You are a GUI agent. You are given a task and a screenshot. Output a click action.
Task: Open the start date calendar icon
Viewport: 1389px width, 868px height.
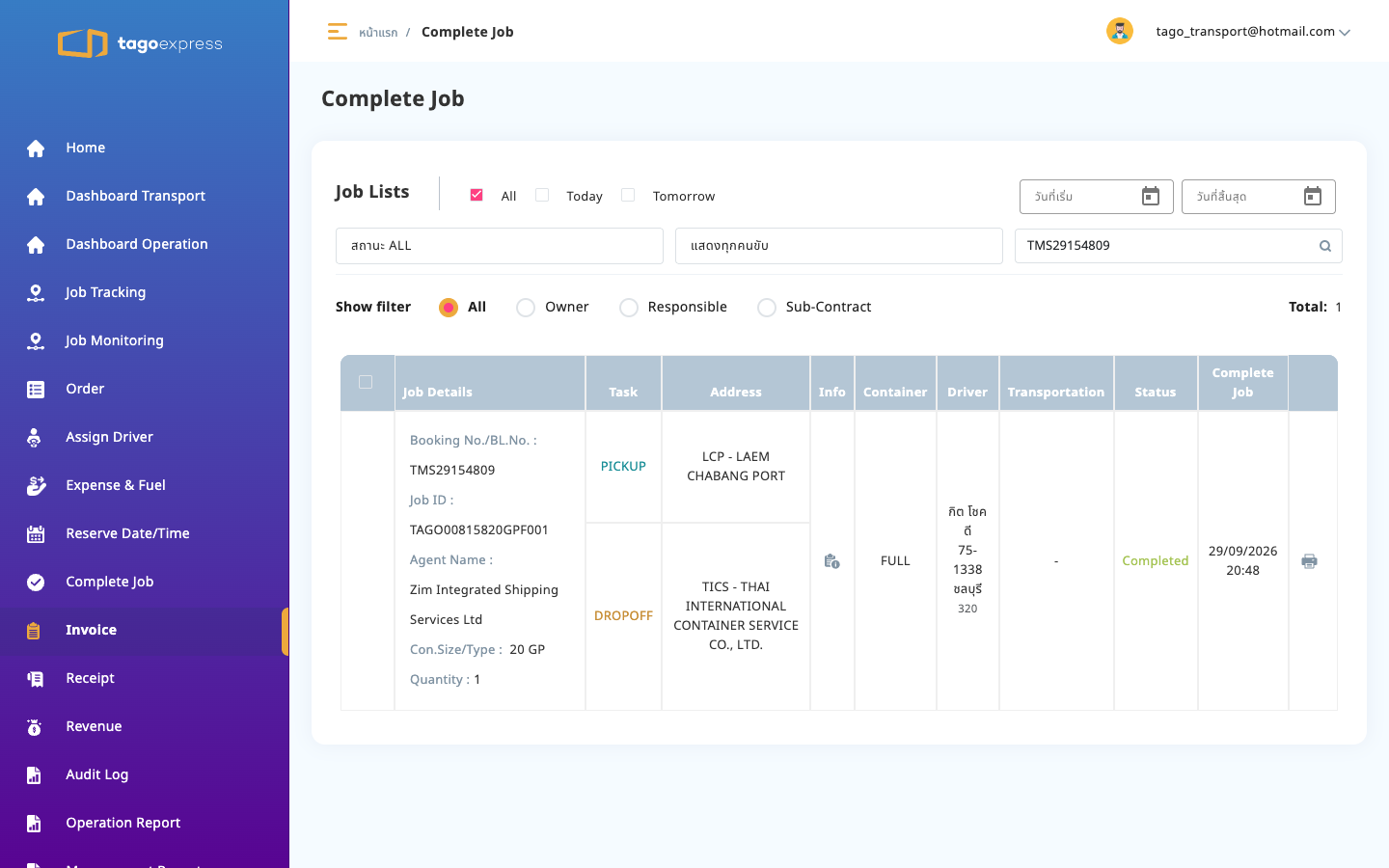pos(1151,197)
